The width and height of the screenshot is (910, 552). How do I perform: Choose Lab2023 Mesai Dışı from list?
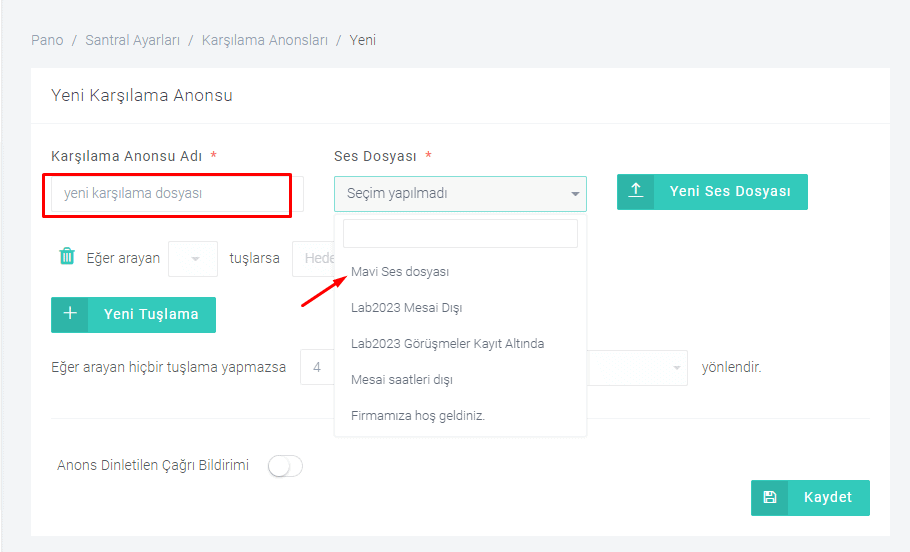(x=406, y=308)
